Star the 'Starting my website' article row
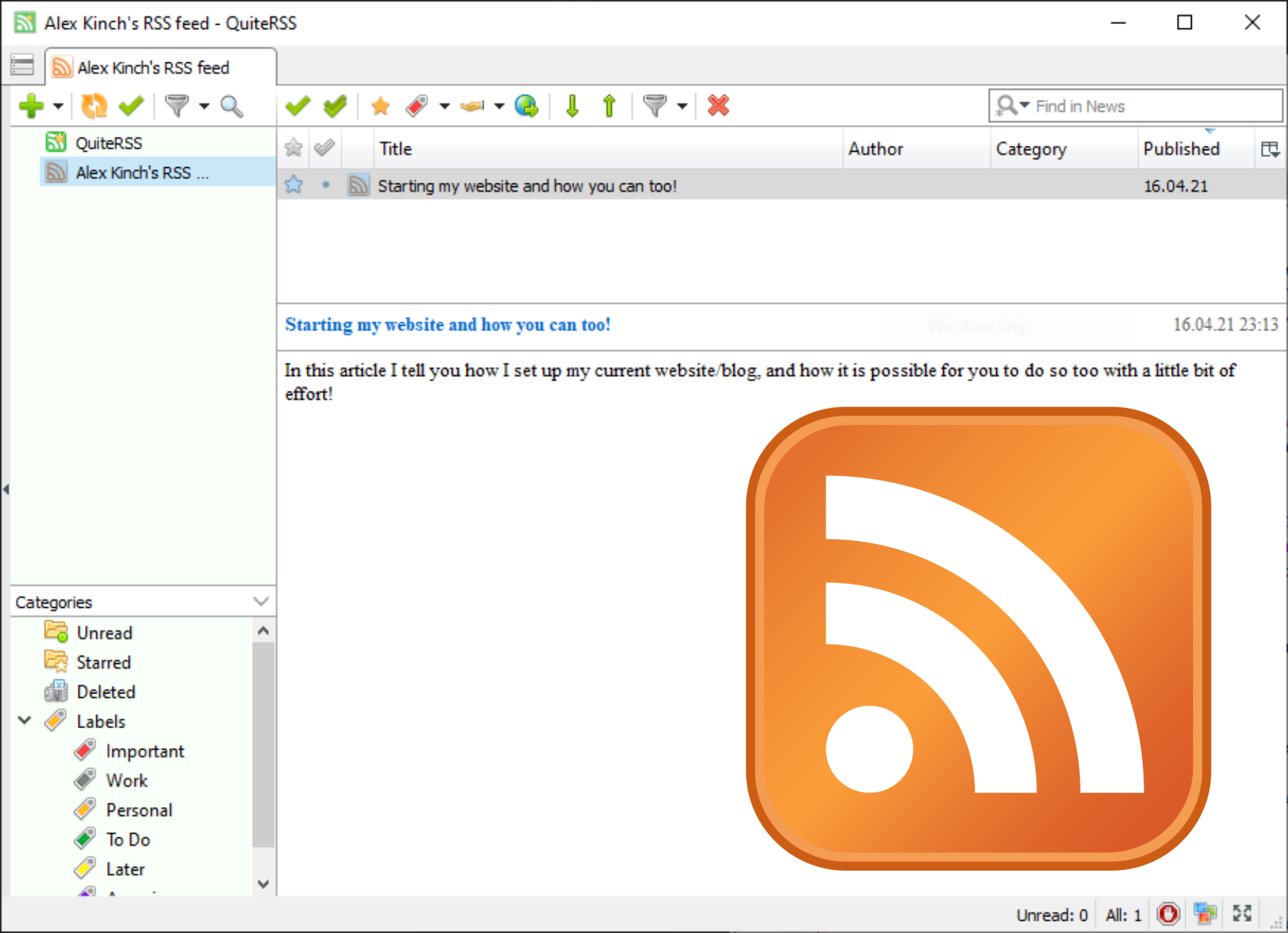Viewport: 1288px width, 933px height. (x=293, y=185)
